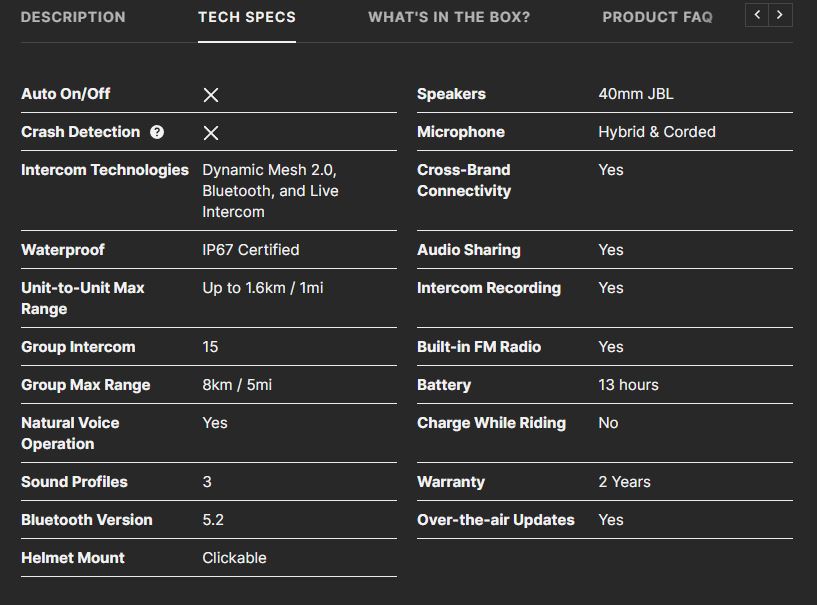The width and height of the screenshot is (817, 605).
Task: Click the Intercom Technologies spec label
Action: coord(105,170)
